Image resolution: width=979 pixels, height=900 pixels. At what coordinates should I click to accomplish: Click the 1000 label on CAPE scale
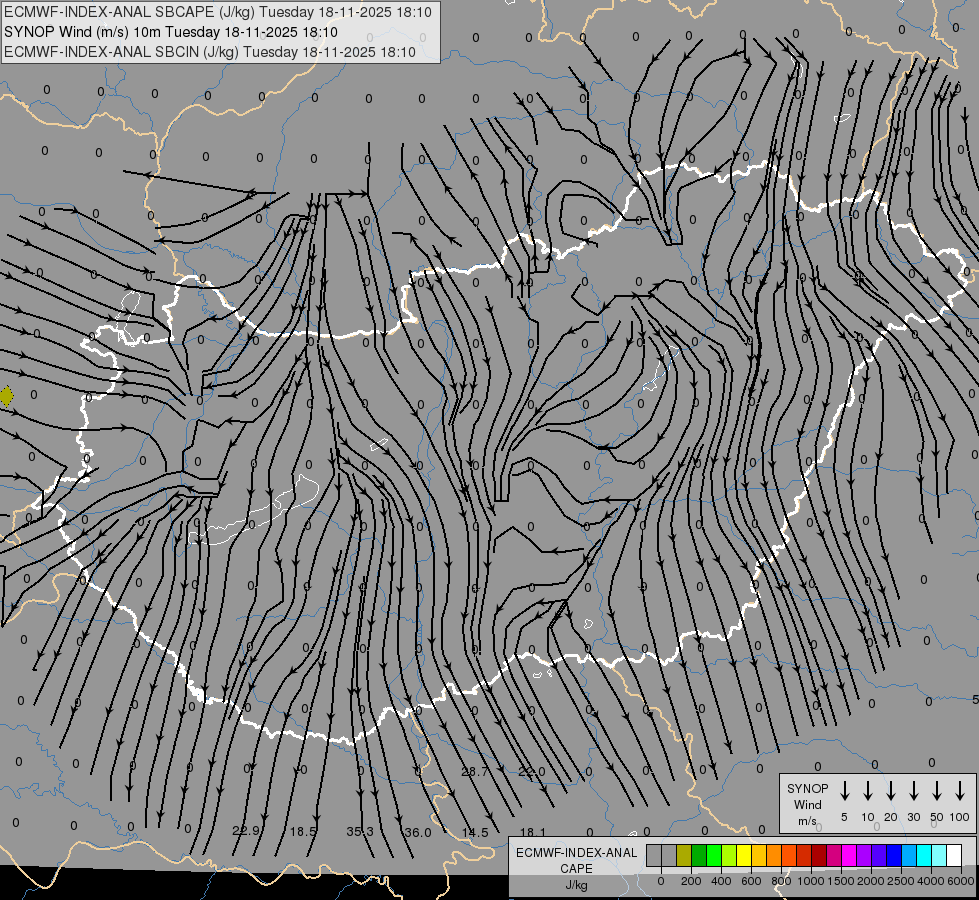pyautogui.click(x=811, y=881)
